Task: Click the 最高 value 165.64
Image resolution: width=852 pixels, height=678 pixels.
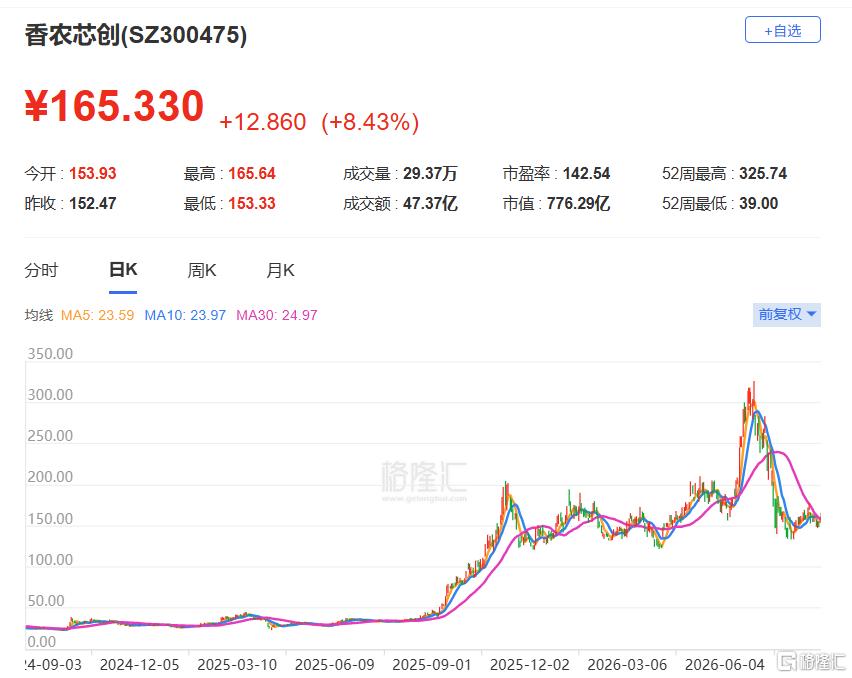Action: click(252, 173)
